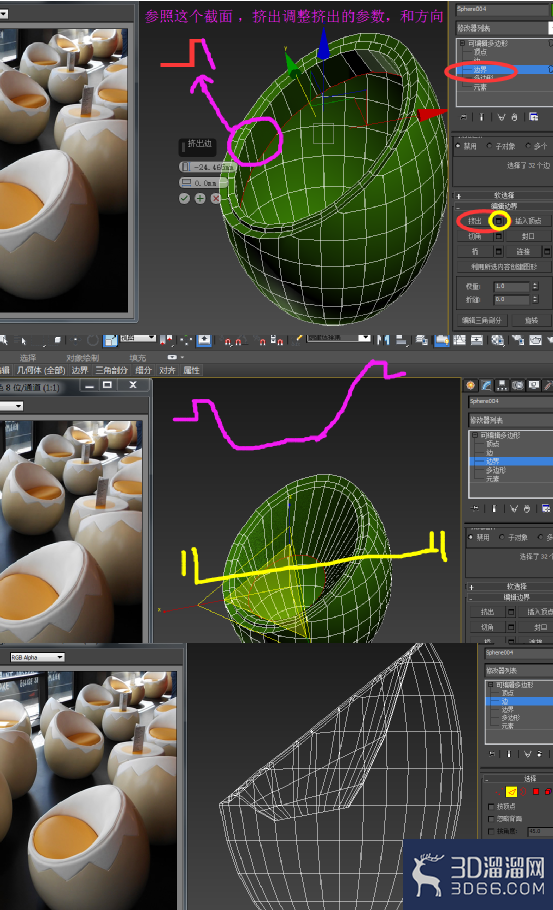The width and height of the screenshot is (553, 910).
Task: Open settings box beside 桥 in top panel
Action: [498, 251]
